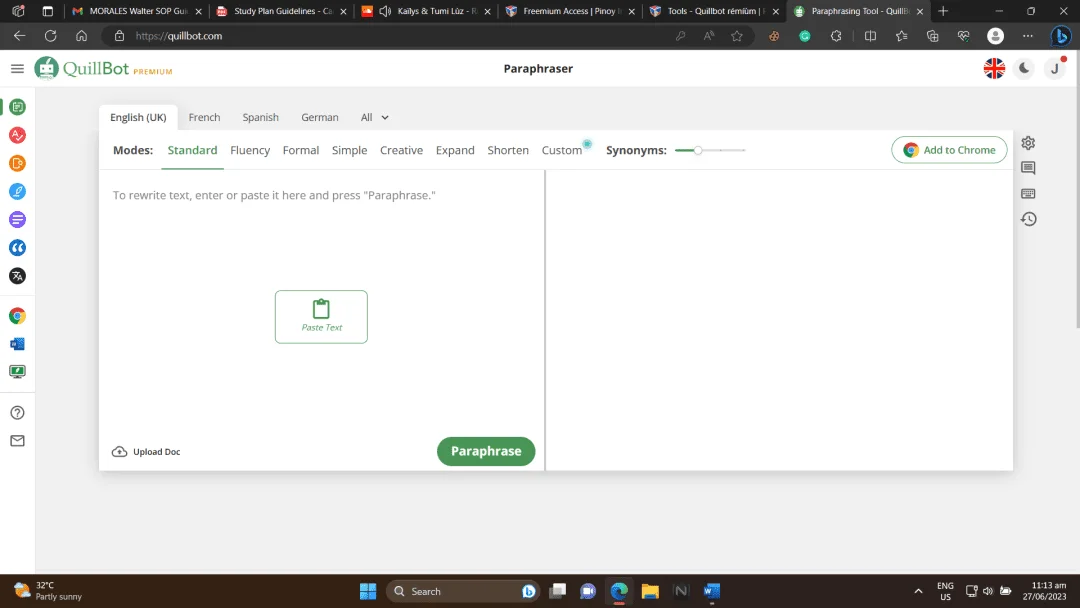Viewport: 1080px width, 608px height.
Task: Open the feedback comment icon
Action: click(1028, 168)
